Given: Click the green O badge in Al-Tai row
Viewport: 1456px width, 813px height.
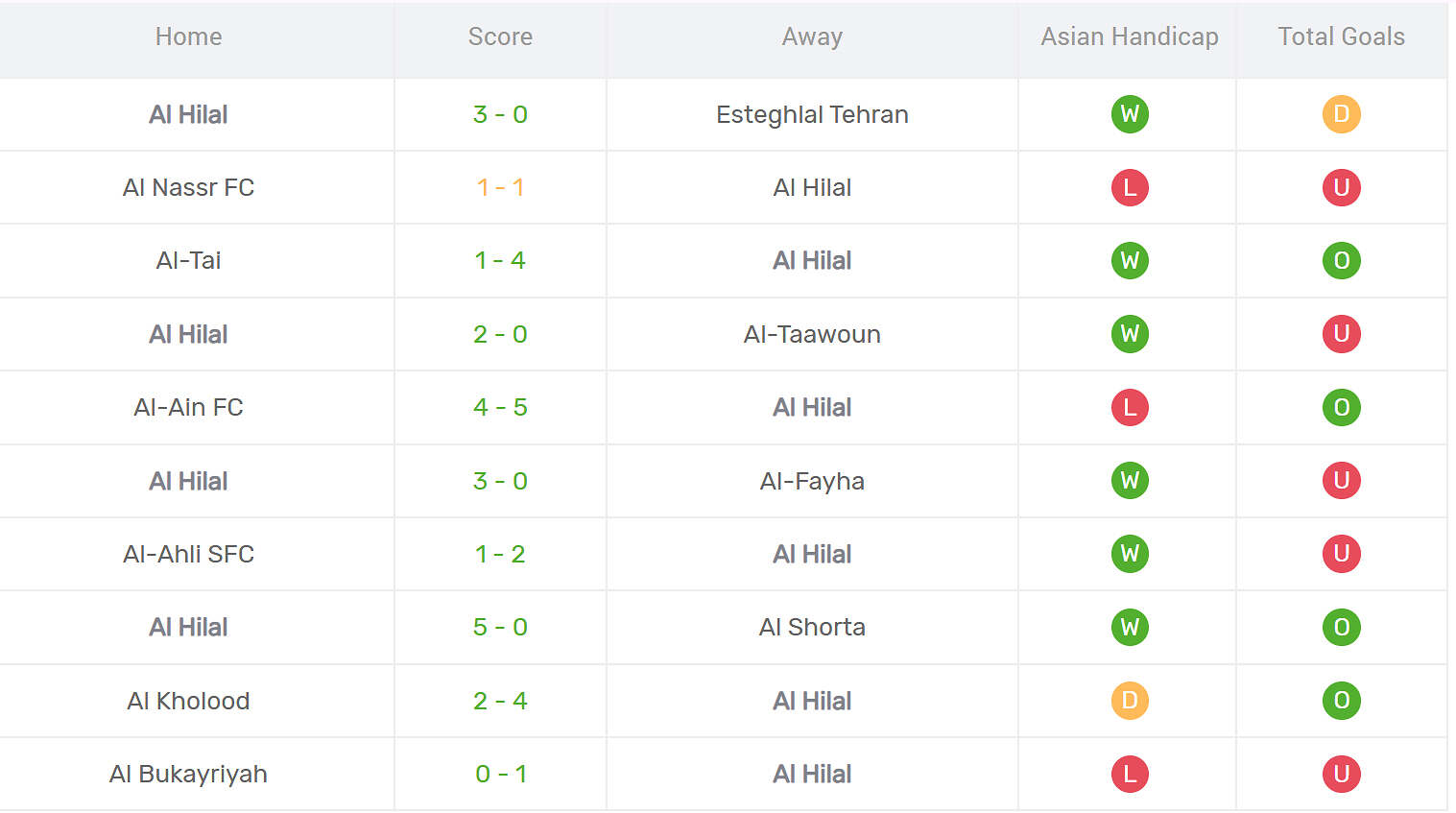Looking at the screenshot, I should tap(1341, 260).
